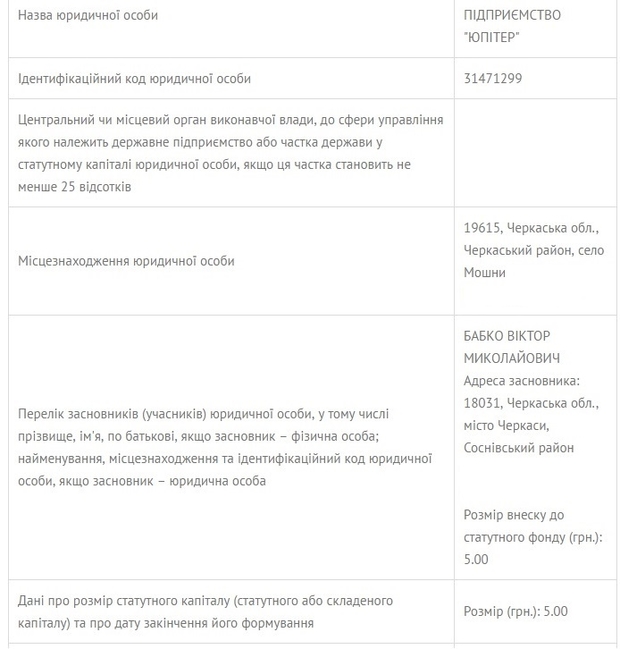Click the 'Центральний чи місцевий орган' paragraph
The image size is (620, 649).
tap(231, 153)
